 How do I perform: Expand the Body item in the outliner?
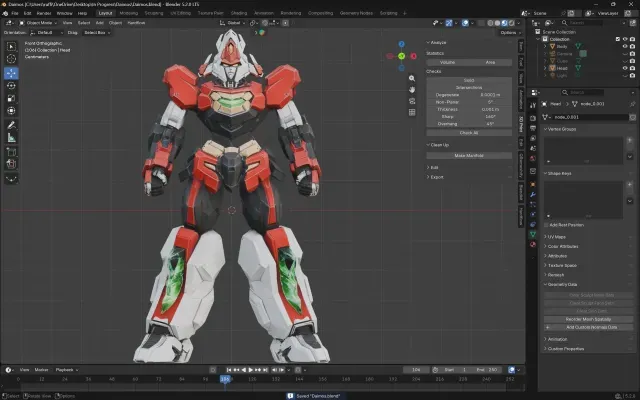(x=545, y=47)
